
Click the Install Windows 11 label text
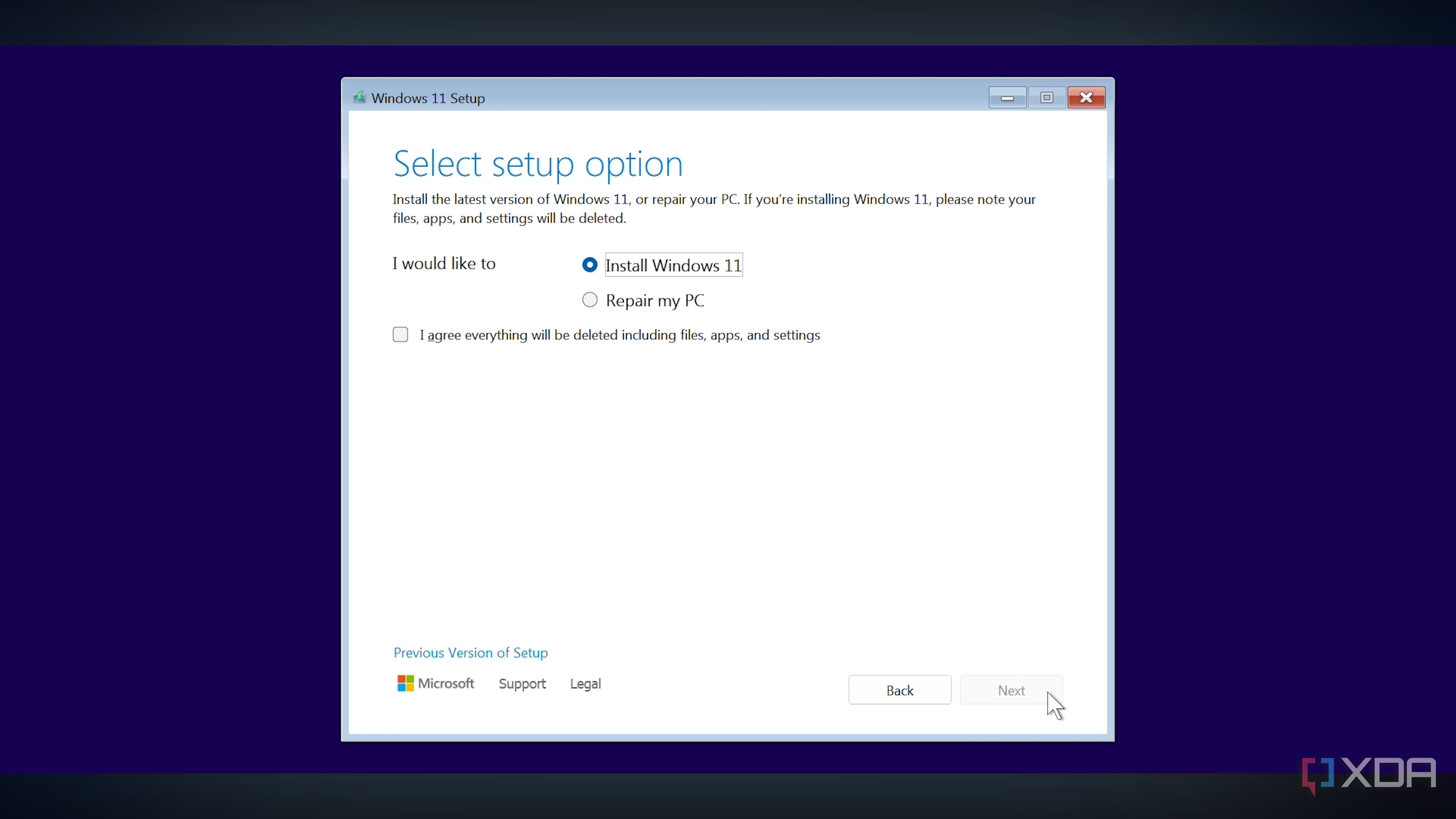(x=673, y=265)
